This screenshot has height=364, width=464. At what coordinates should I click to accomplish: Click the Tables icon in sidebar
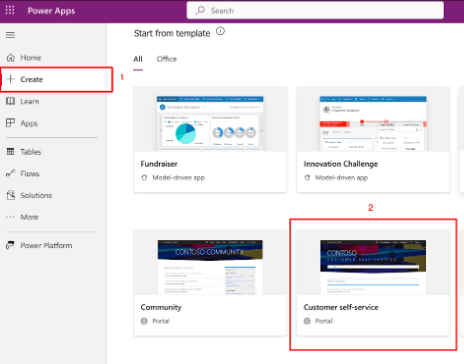[x=11, y=152]
